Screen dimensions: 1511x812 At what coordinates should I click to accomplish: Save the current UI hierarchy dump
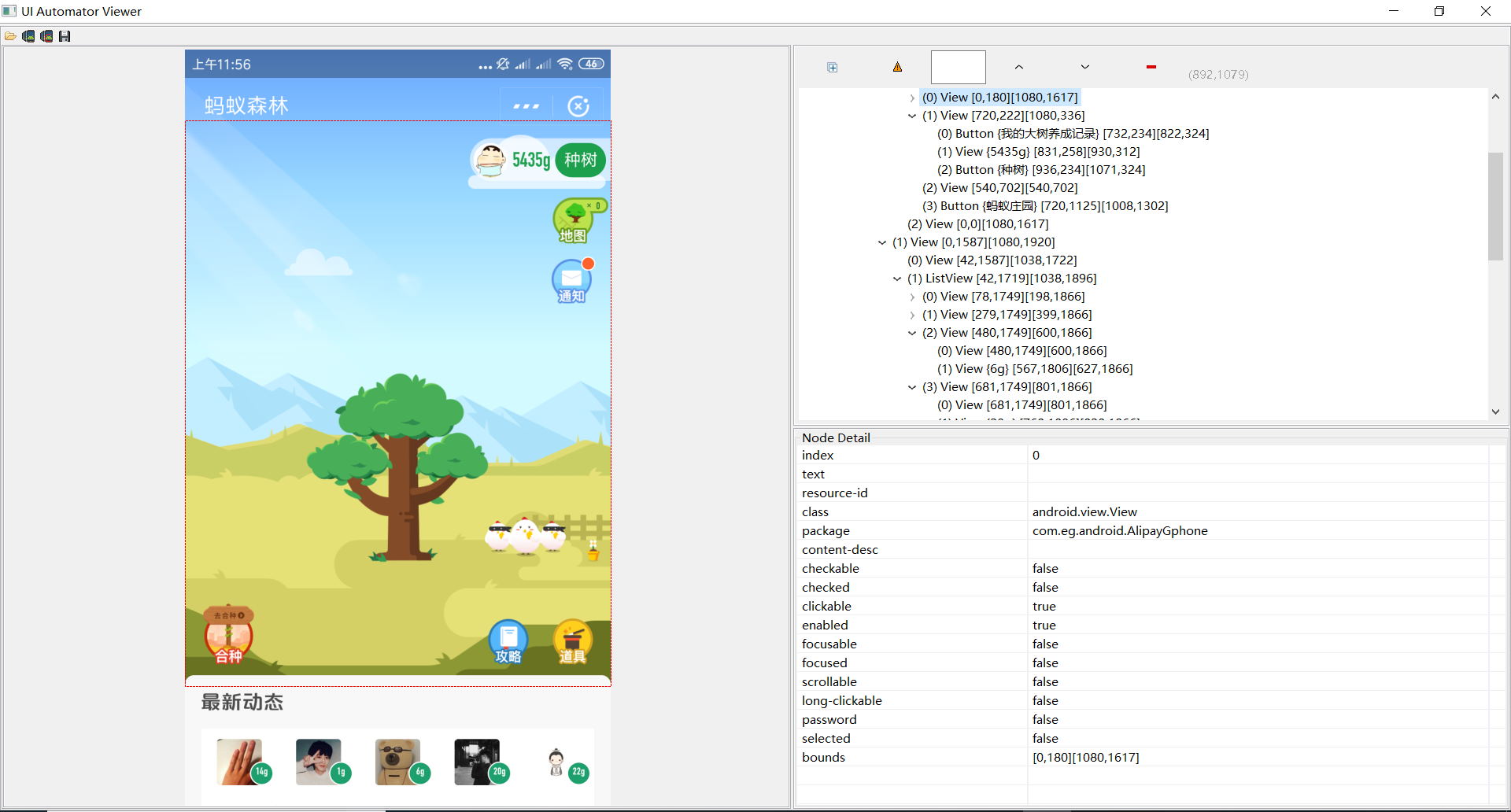coord(65,35)
